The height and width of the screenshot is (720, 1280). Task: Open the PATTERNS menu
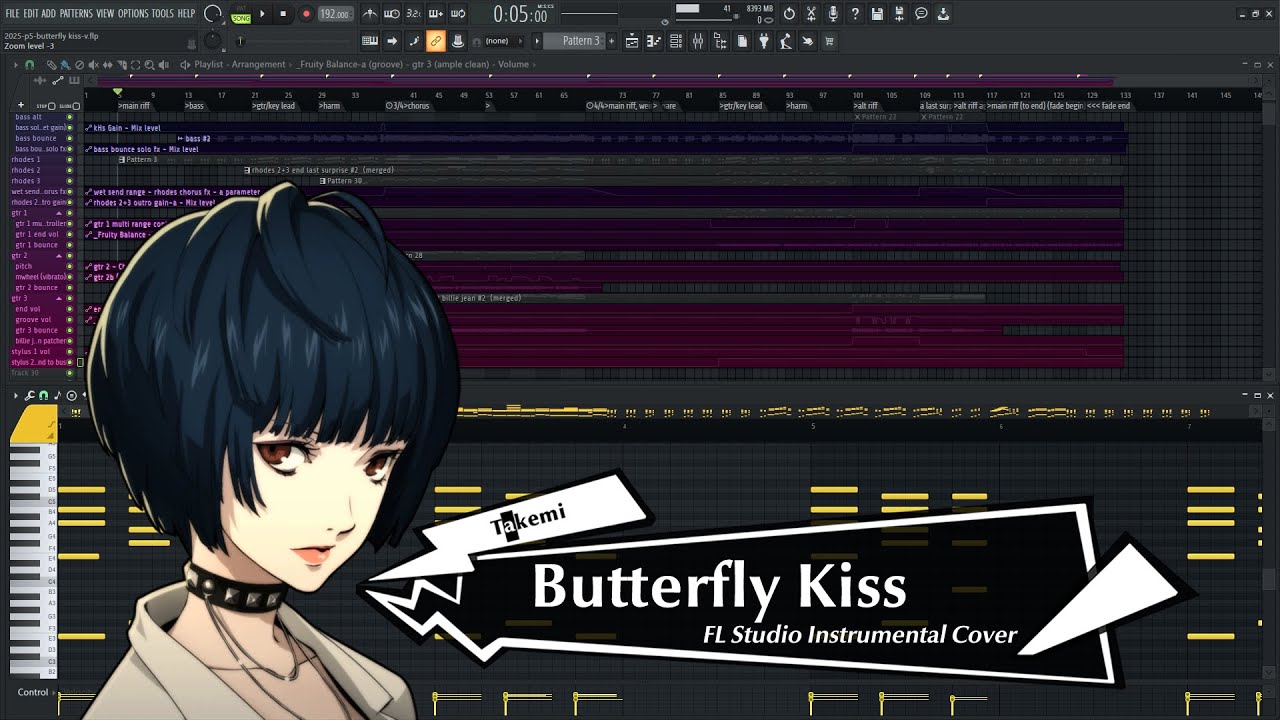point(76,14)
